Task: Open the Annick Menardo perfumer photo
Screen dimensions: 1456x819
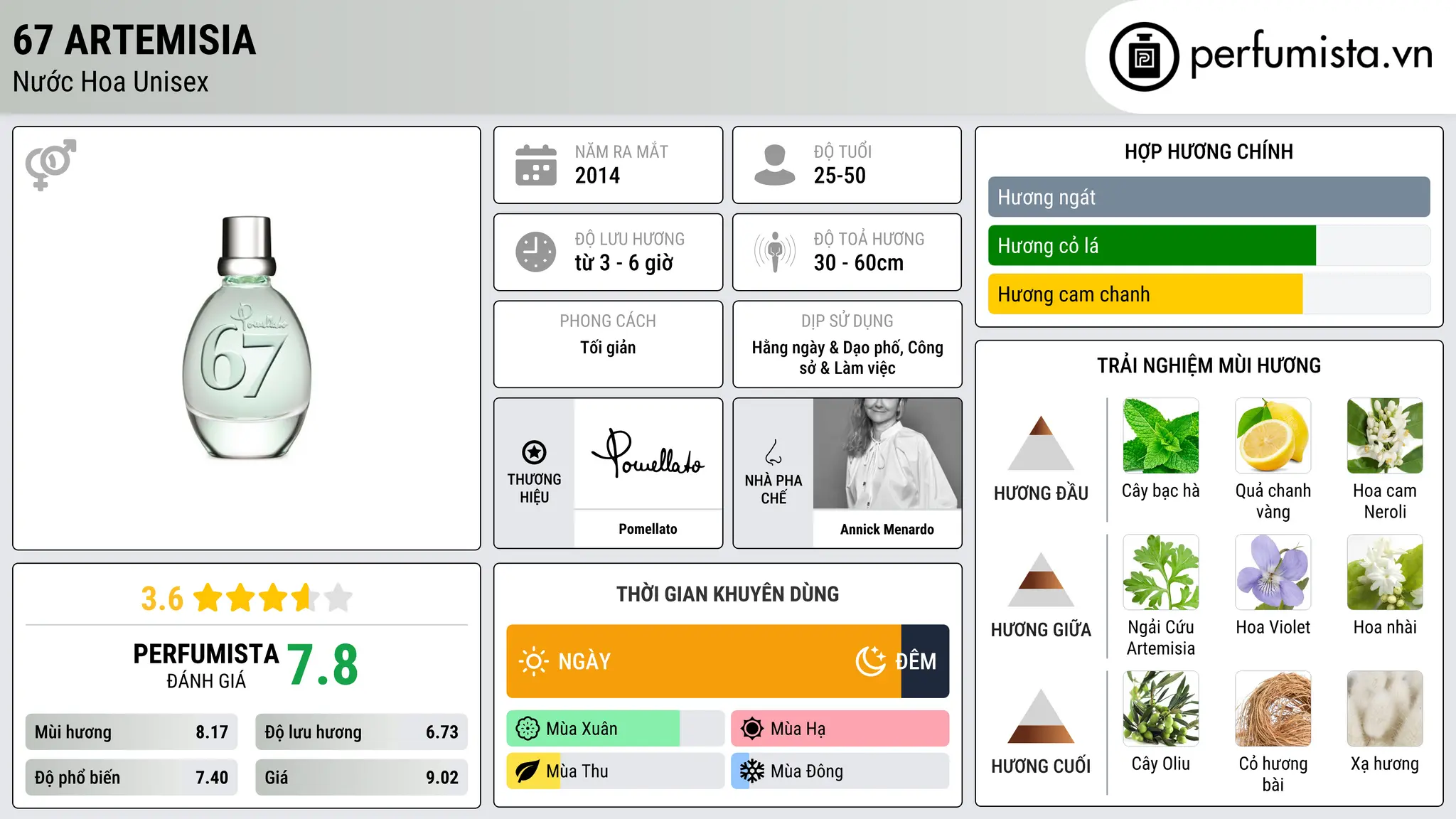Action: point(887,454)
